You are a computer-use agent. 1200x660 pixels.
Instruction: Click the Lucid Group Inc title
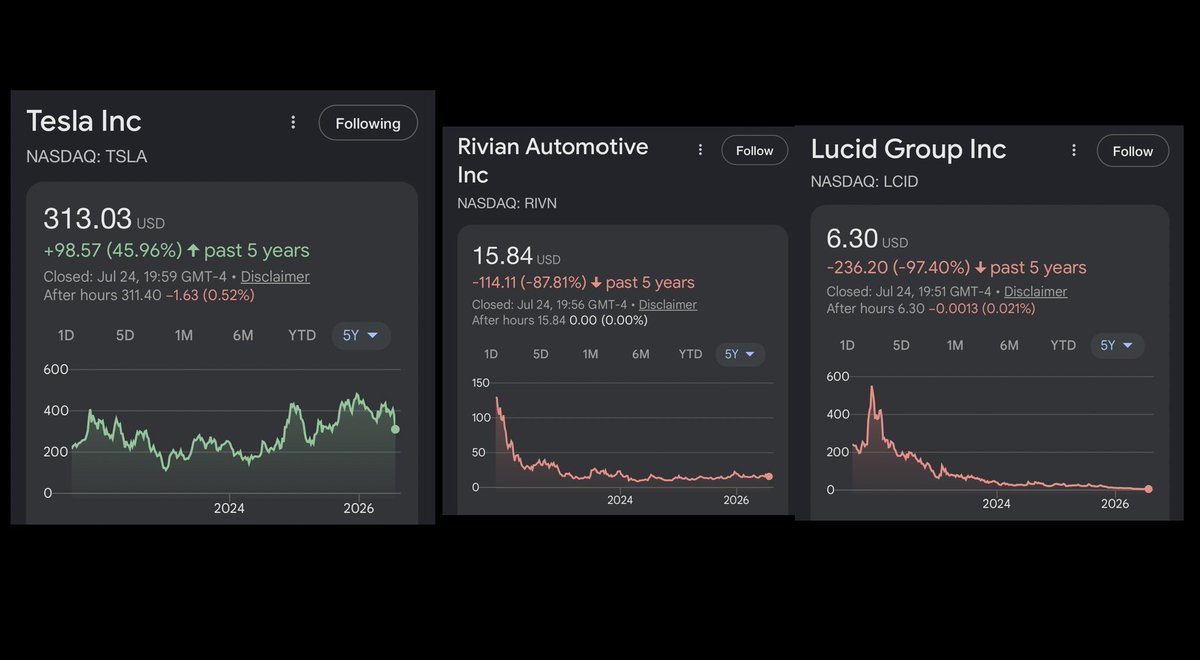click(909, 149)
